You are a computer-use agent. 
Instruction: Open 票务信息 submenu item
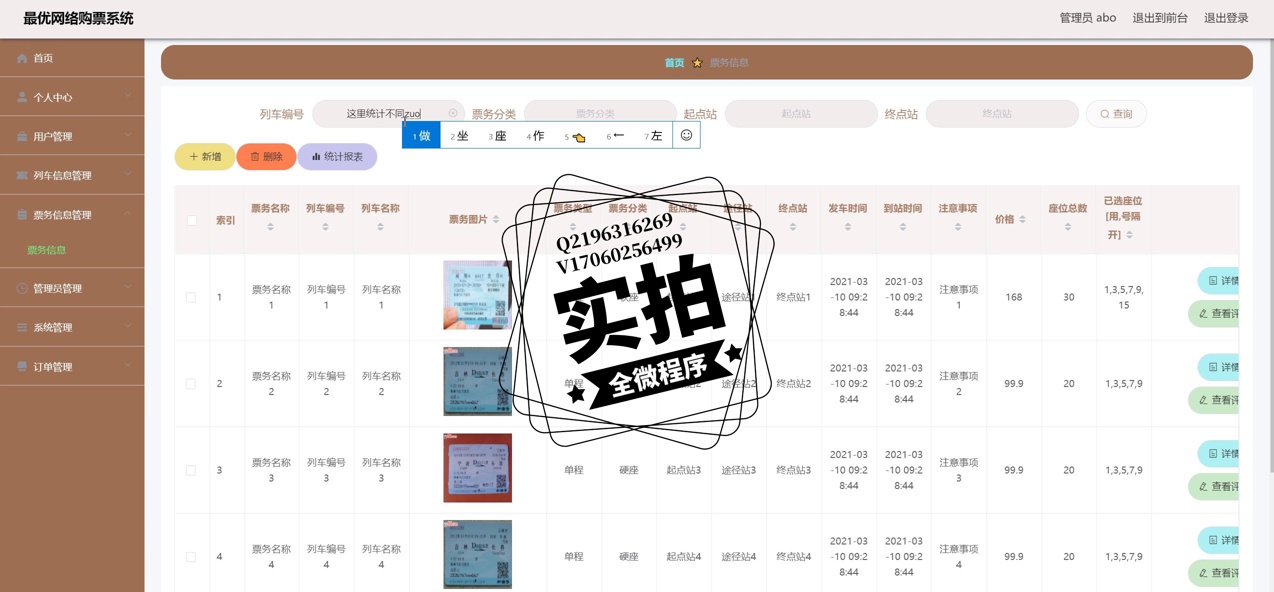tap(47, 250)
